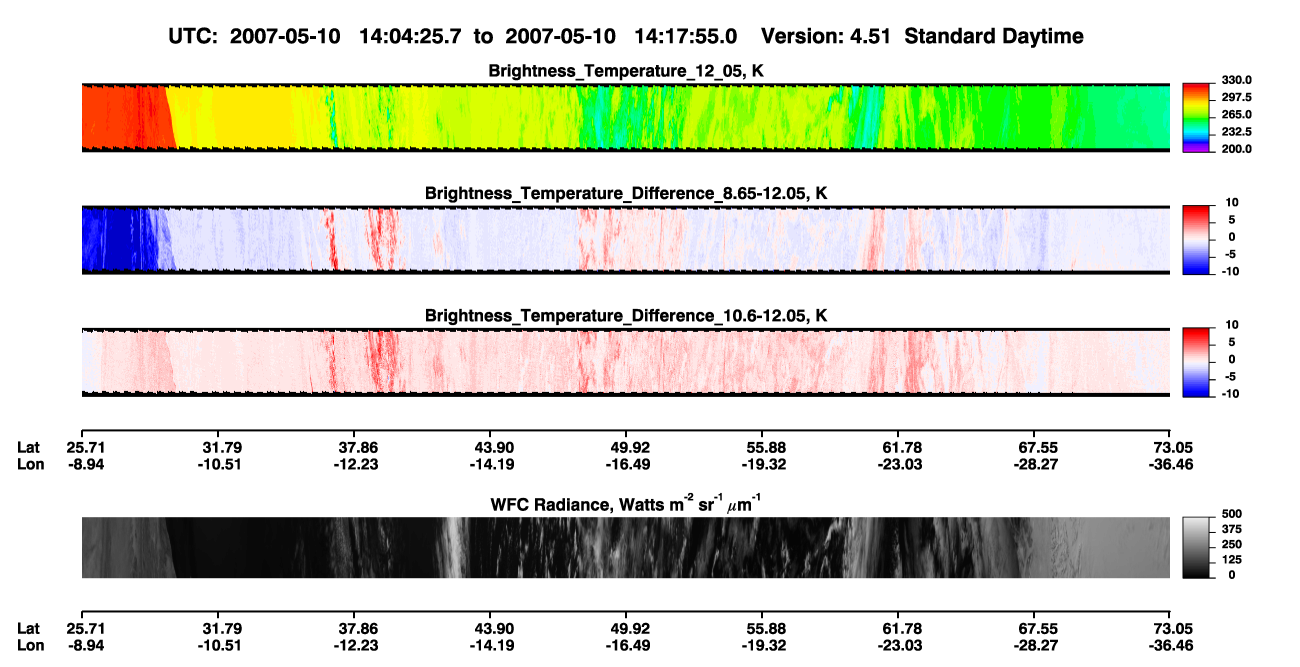Screen dimensions: 1300x667
Task: Click the 'Version: 4.51 Standard Daytime' text
Action: coord(922,36)
